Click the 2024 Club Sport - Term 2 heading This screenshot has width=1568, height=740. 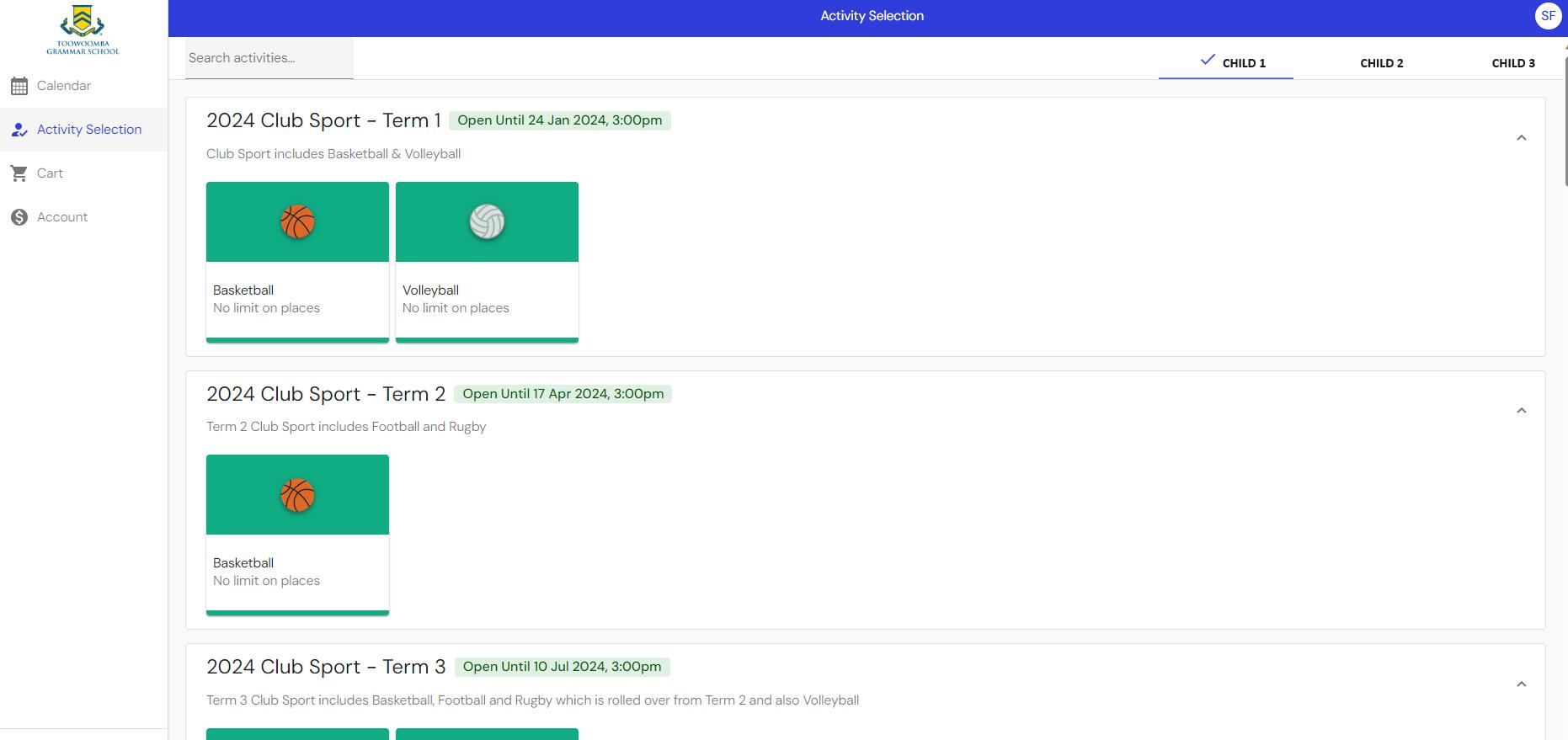[326, 394]
